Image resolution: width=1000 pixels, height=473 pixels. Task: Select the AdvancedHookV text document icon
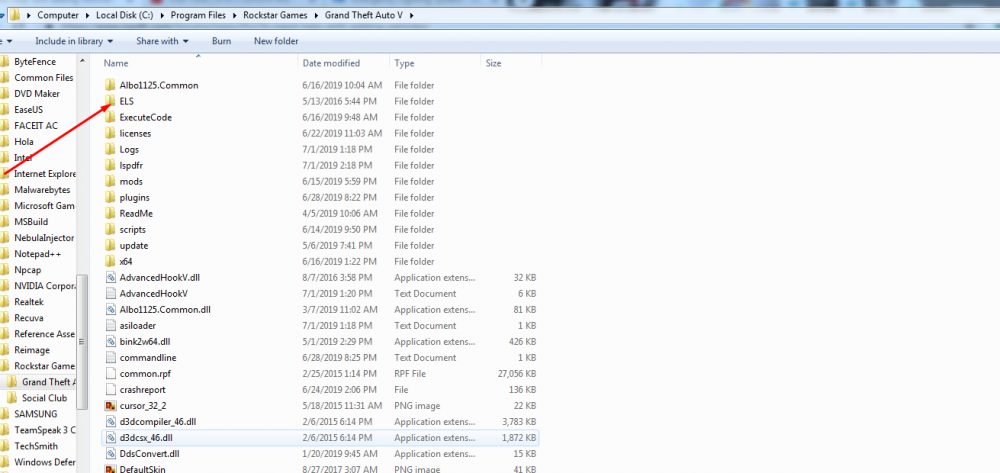coord(110,293)
